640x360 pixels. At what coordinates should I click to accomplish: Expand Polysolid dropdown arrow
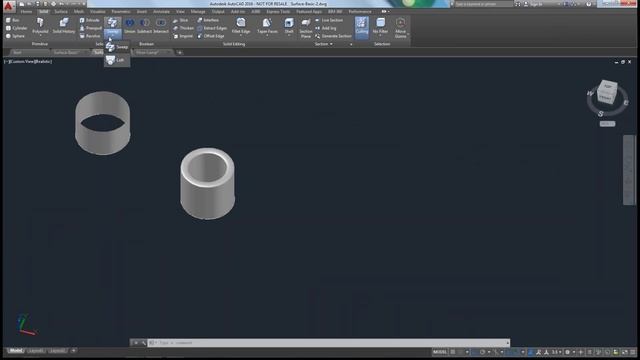coord(40,36)
